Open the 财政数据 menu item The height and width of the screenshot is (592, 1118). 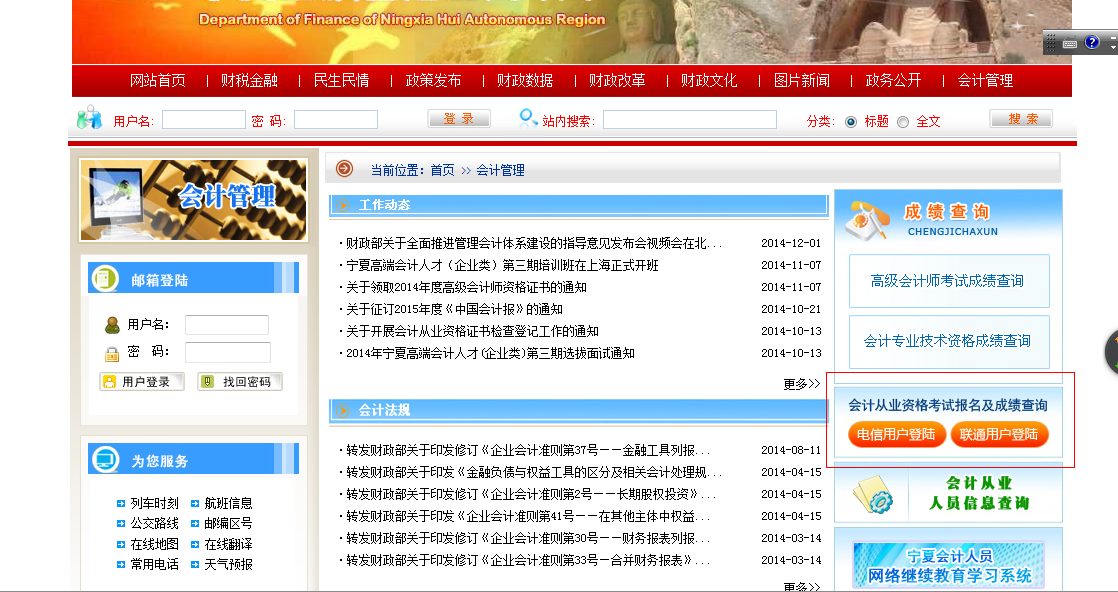[525, 81]
